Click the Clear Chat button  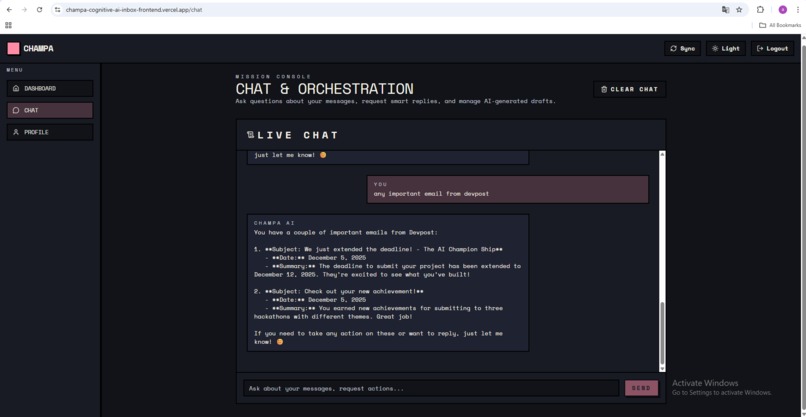click(x=629, y=89)
